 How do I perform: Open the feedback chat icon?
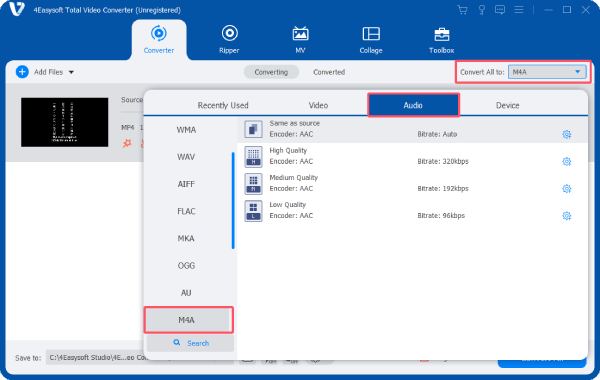tap(500, 10)
